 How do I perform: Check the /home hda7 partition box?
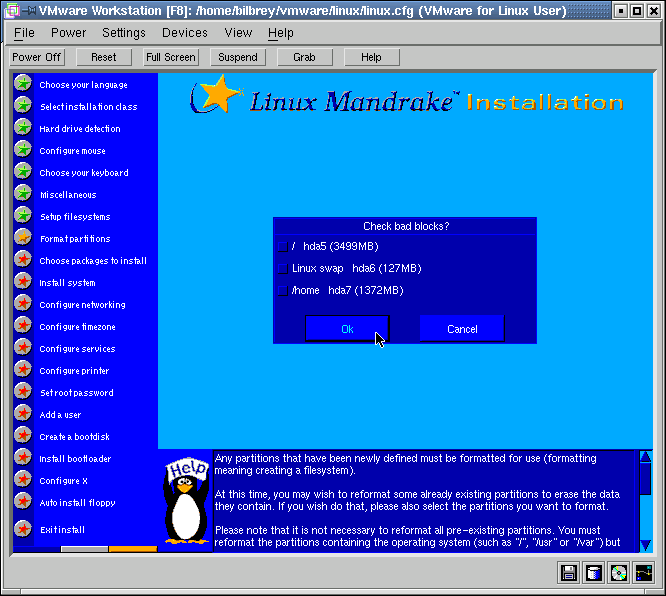point(283,290)
